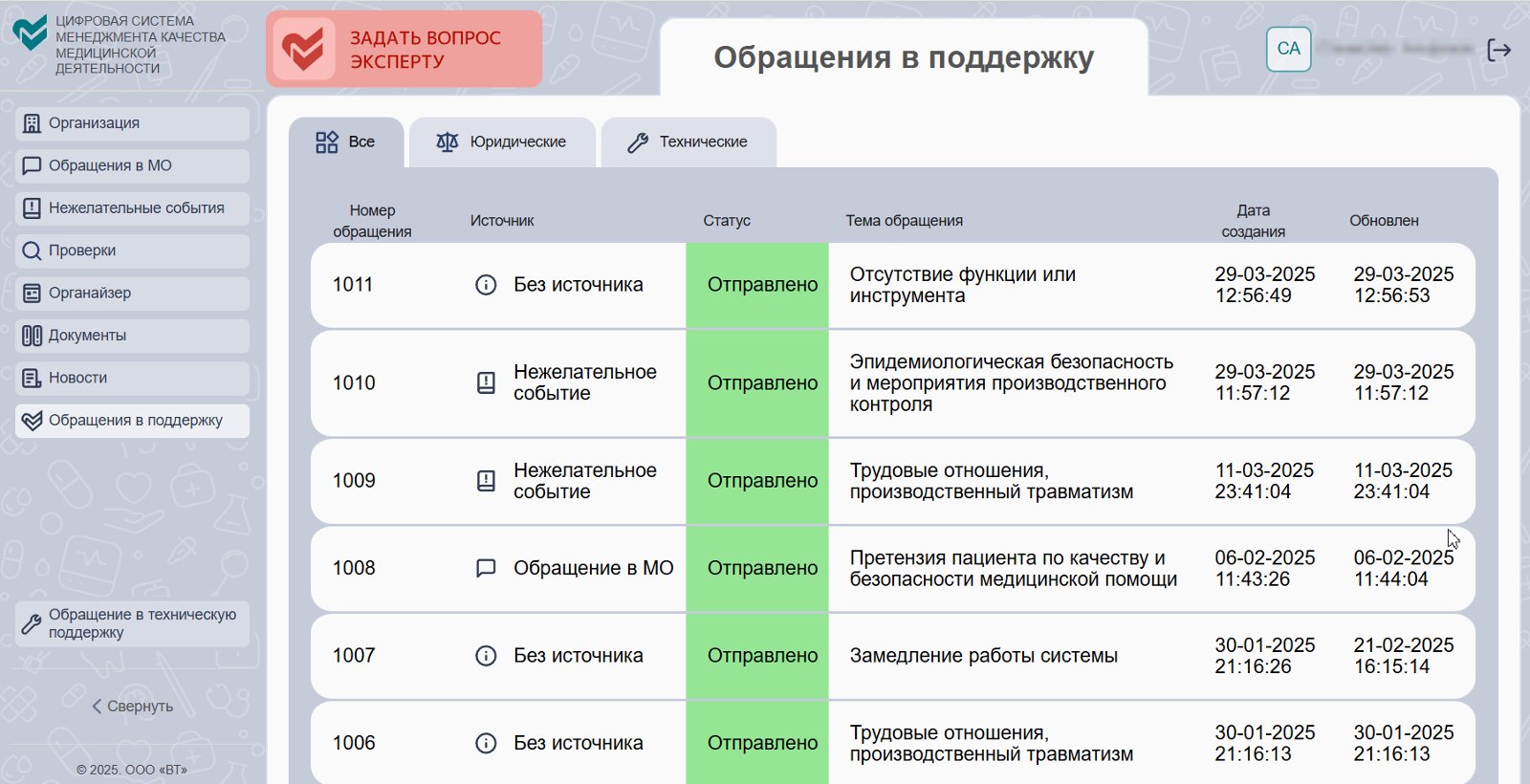
Task: Click the grid icon on Все tab
Action: click(327, 142)
